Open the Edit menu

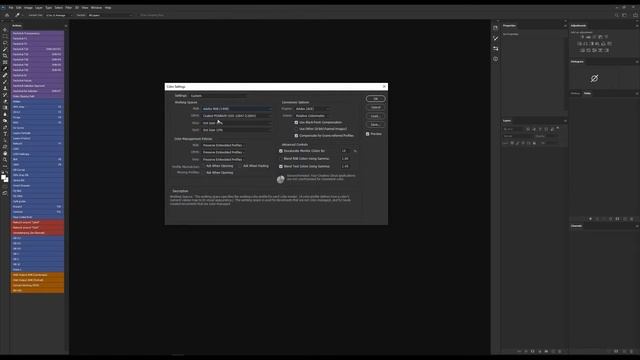tap(19, 7)
